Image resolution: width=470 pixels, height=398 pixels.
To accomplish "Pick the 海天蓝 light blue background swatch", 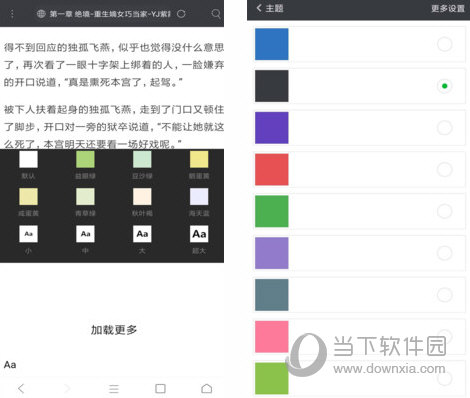I will pyautogui.click(x=199, y=197).
